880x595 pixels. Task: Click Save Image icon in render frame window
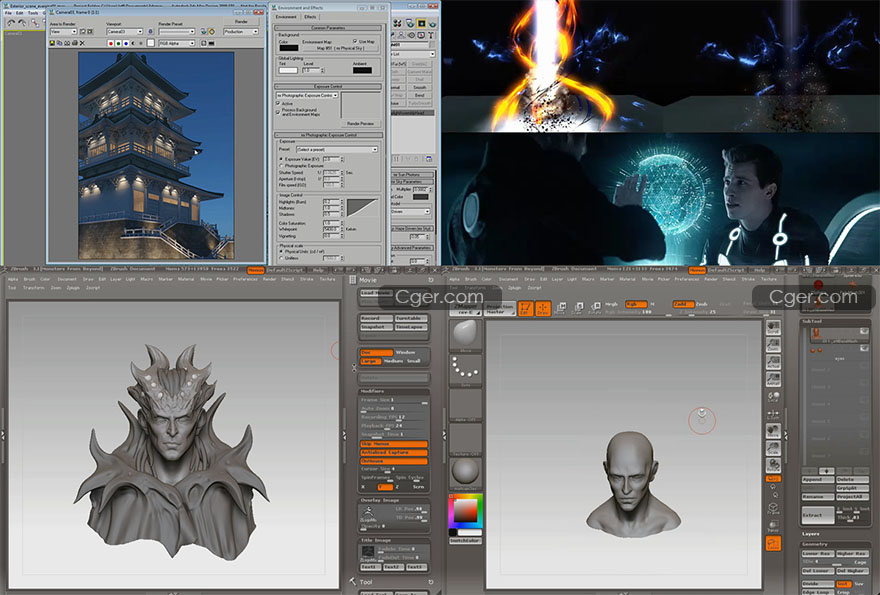(53, 43)
